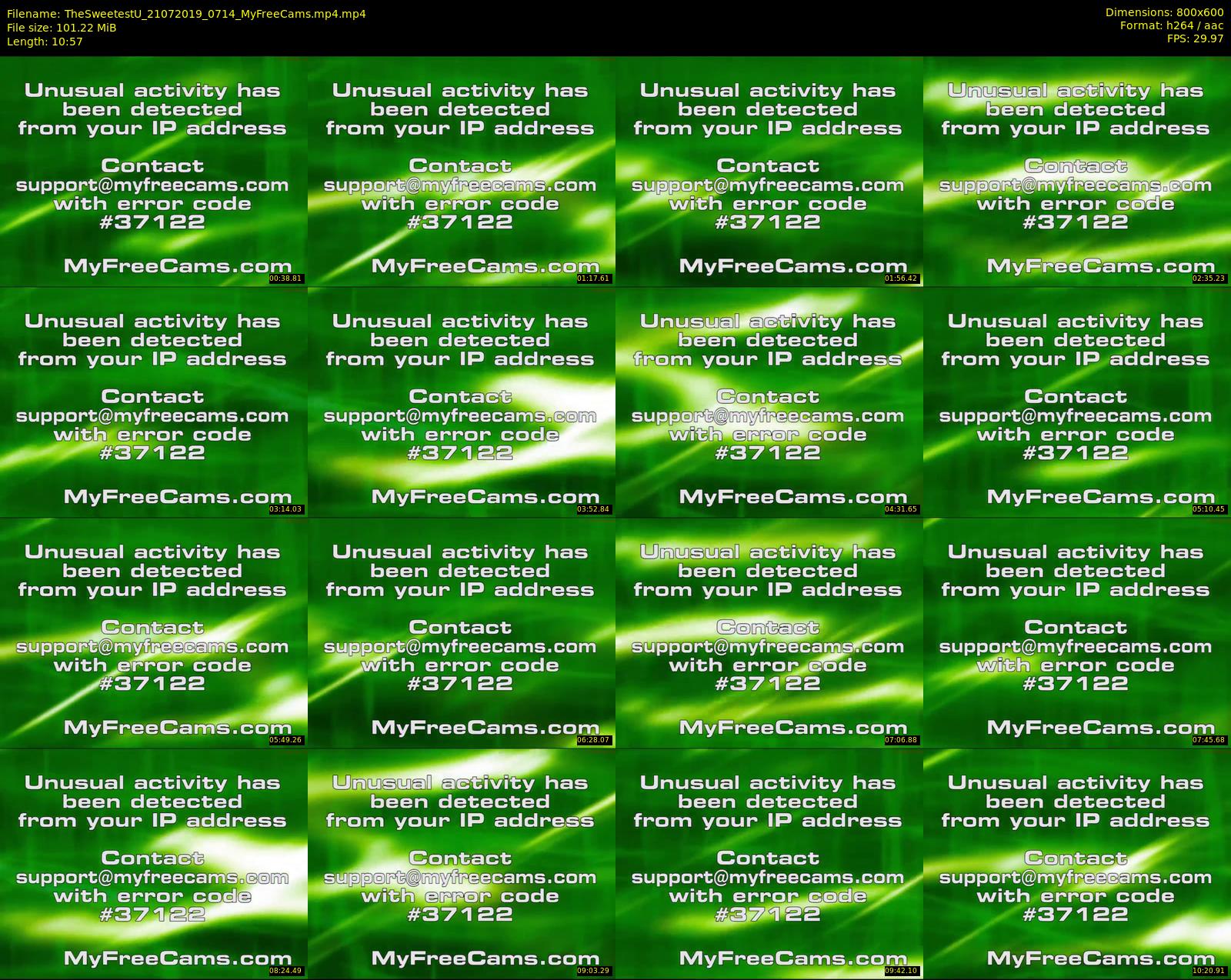Screen dimensions: 1231x980
Task: Click the small 03:14.03 timestamp label
Action: click(x=286, y=509)
